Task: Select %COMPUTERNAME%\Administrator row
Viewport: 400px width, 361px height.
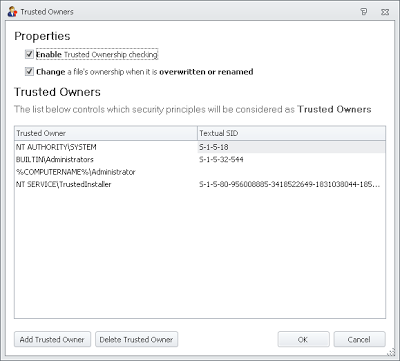Action: pos(200,172)
